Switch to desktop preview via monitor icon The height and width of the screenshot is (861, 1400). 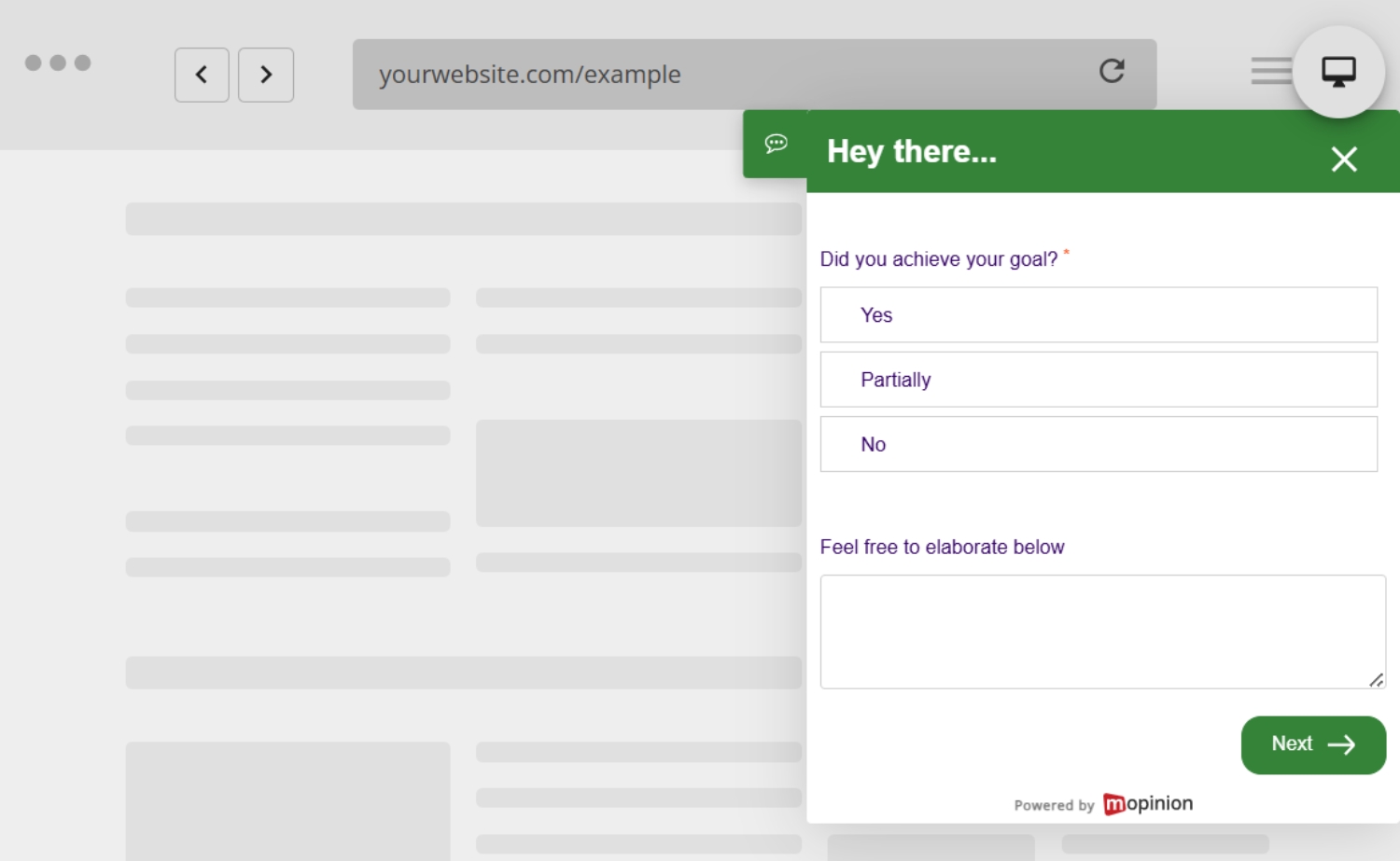tap(1338, 72)
